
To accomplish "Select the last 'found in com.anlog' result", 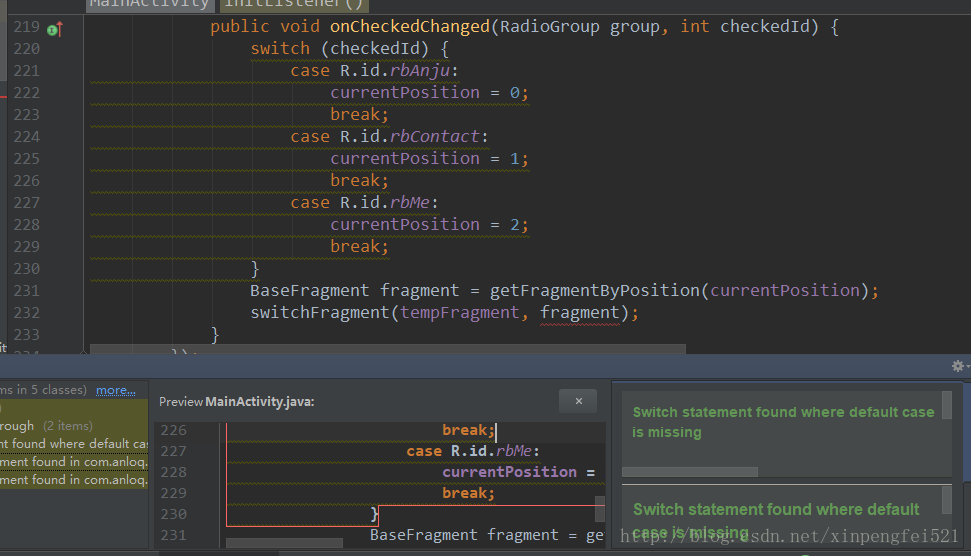I will [74, 480].
